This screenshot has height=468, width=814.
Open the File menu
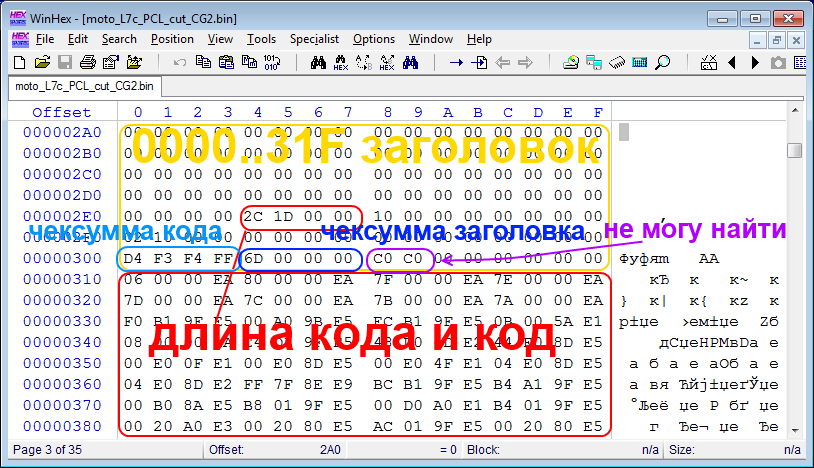45,39
